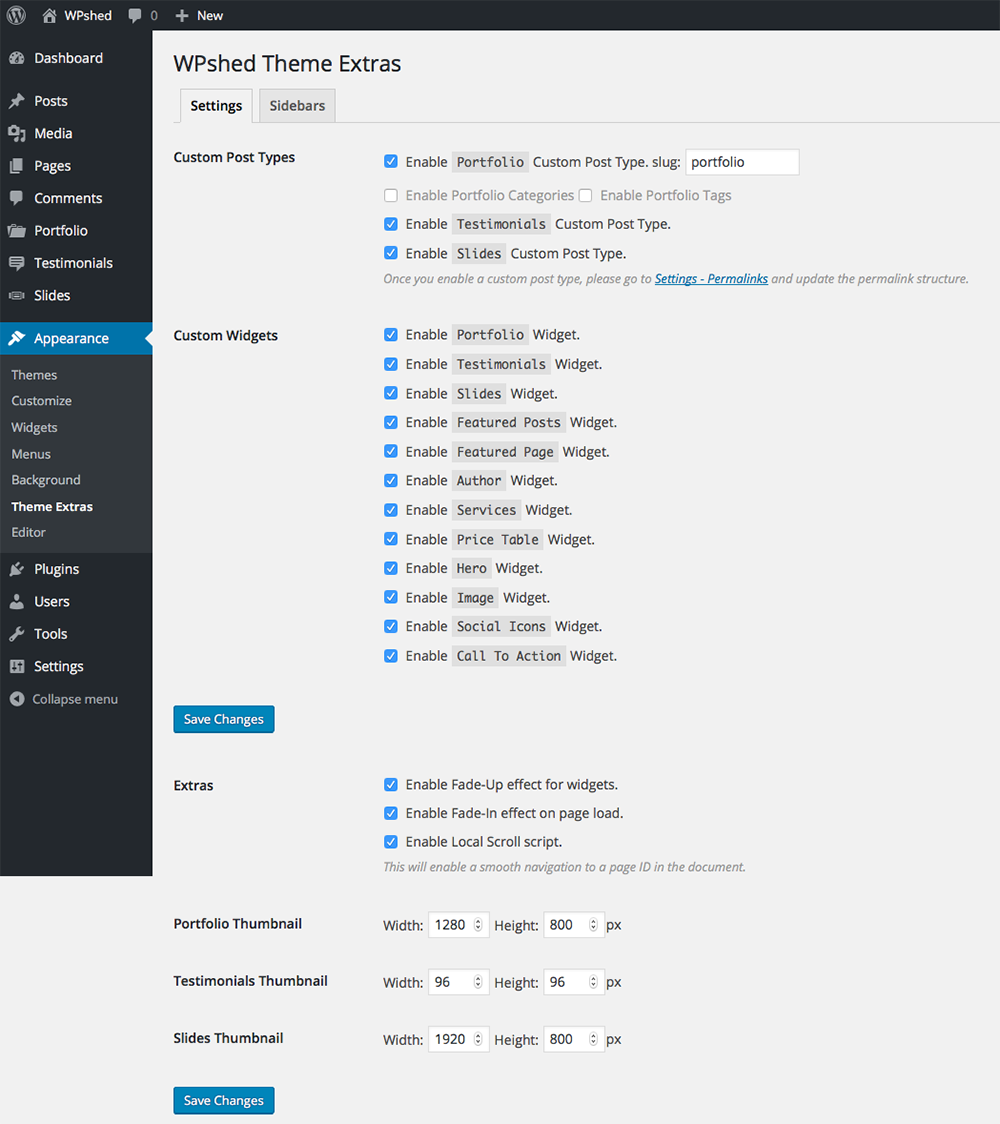Screen dimensions: 1000x1124
Task: Click the Users person icon
Action: pos(16,601)
